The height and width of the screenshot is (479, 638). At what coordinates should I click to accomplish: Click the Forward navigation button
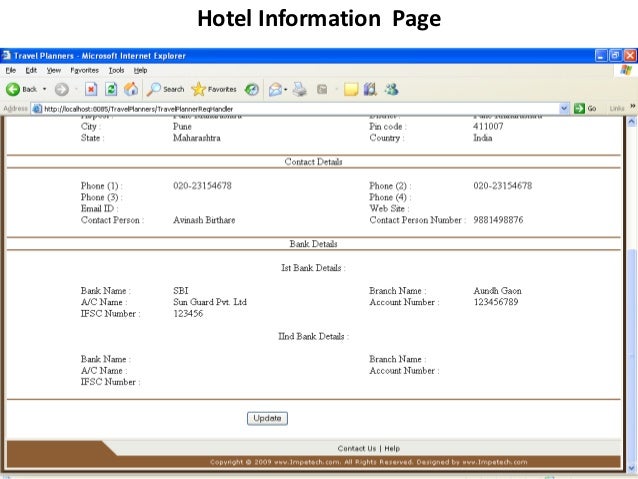[61, 89]
